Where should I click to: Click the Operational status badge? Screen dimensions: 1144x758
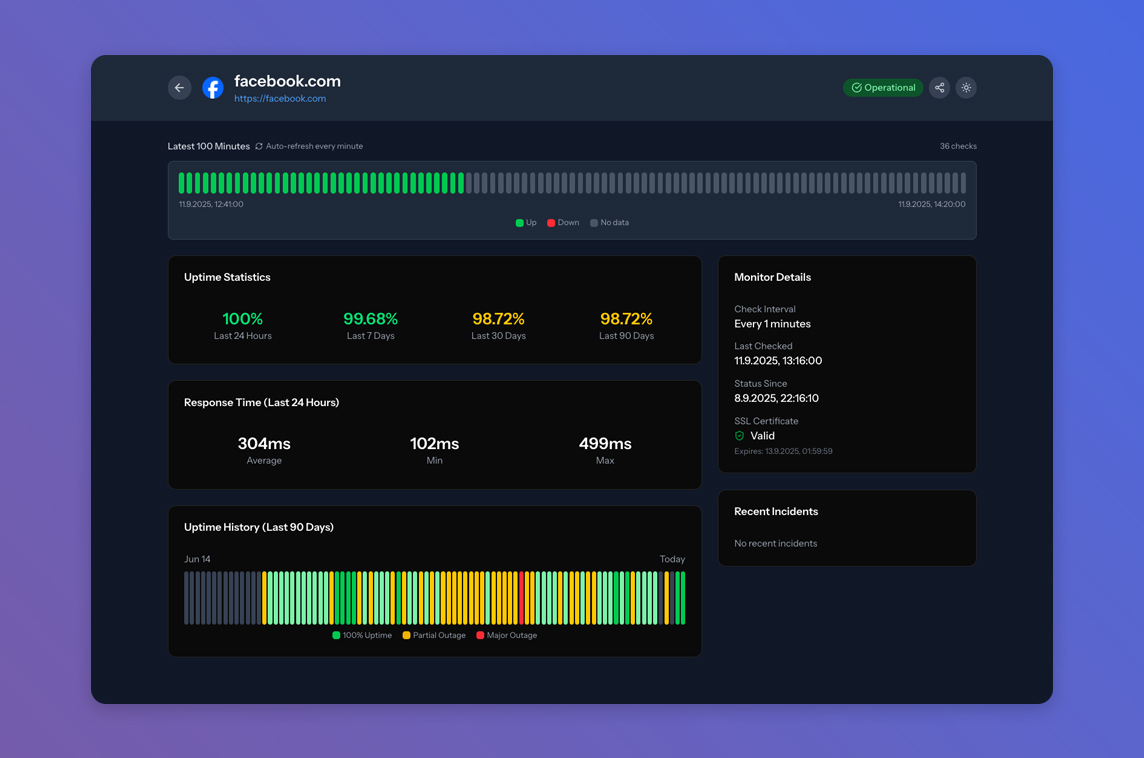[x=883, y=88]
